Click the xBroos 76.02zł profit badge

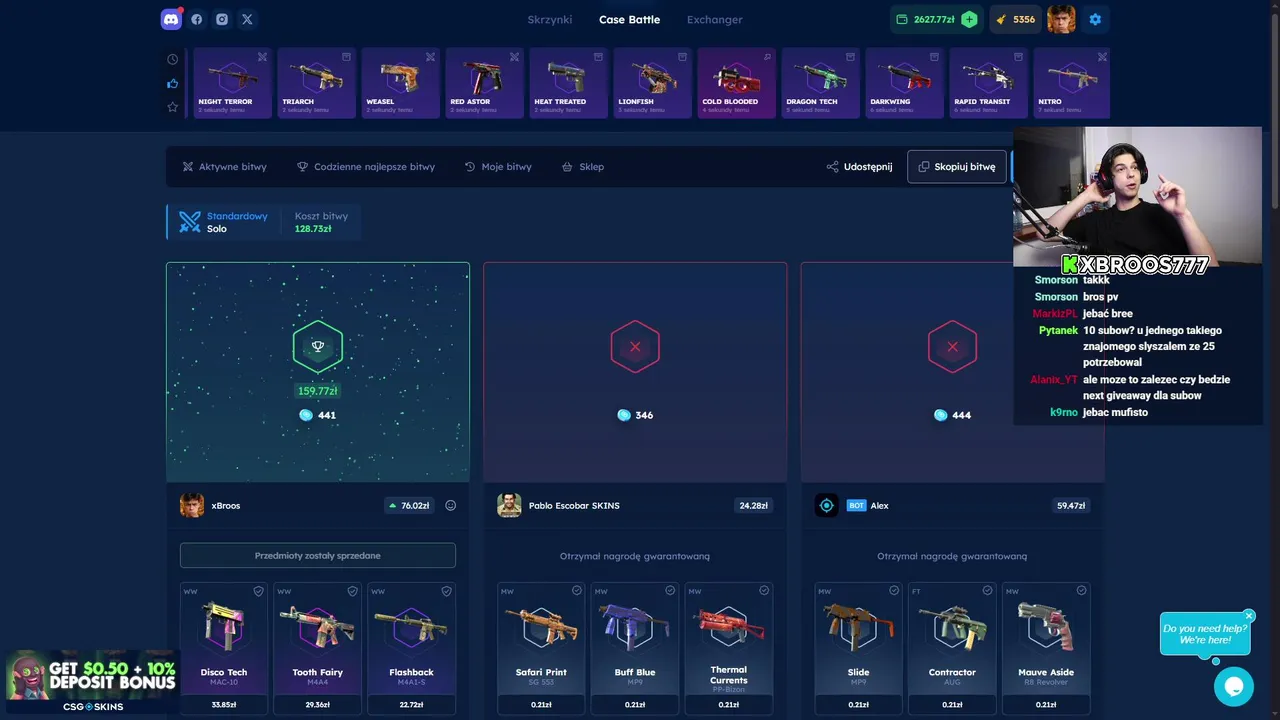pyautogui.click(x=410, y=505)
